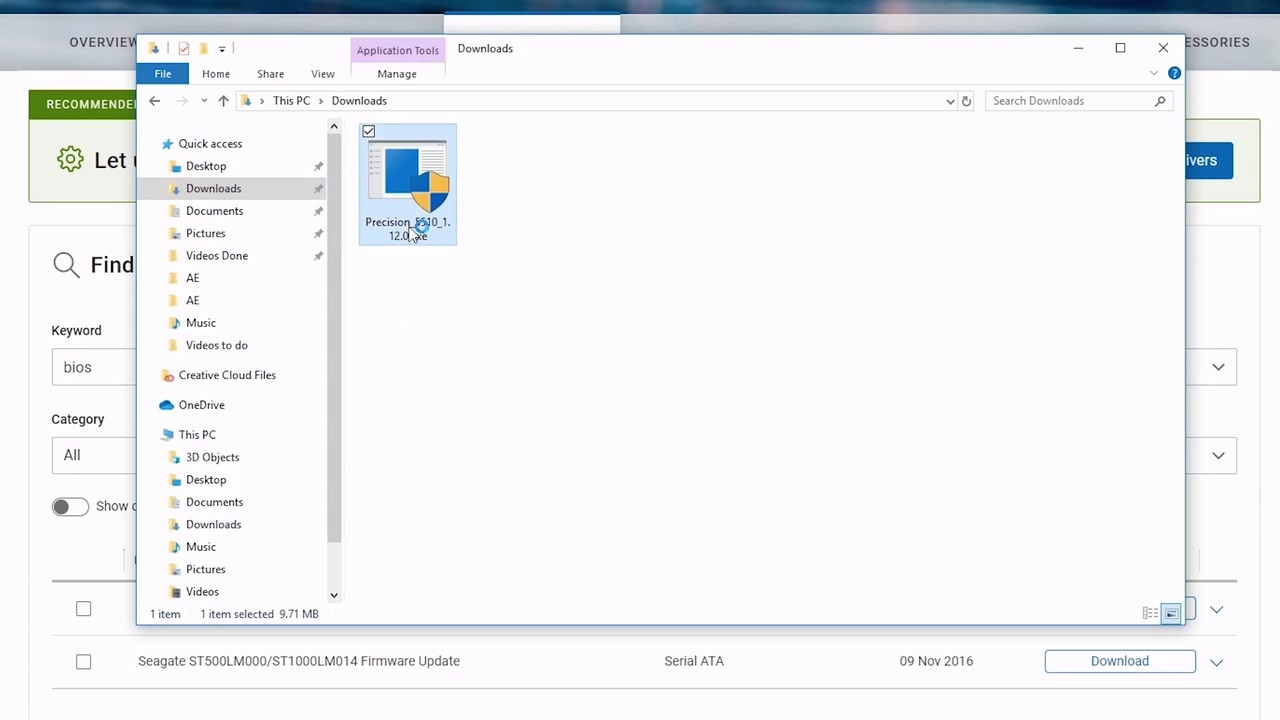Click the Properties quick access toolbar icon
This screenshot has height=720, width=1280.
[184, 48]
